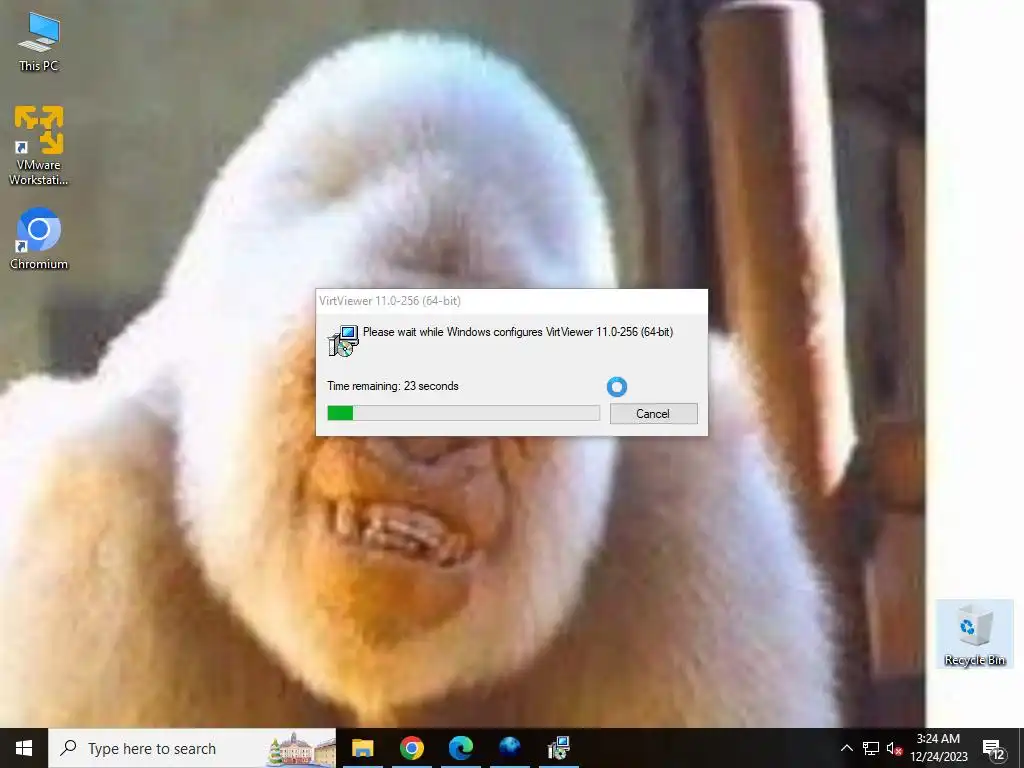Launch Google Chrome from the taskbar

[x=411, y=748]
